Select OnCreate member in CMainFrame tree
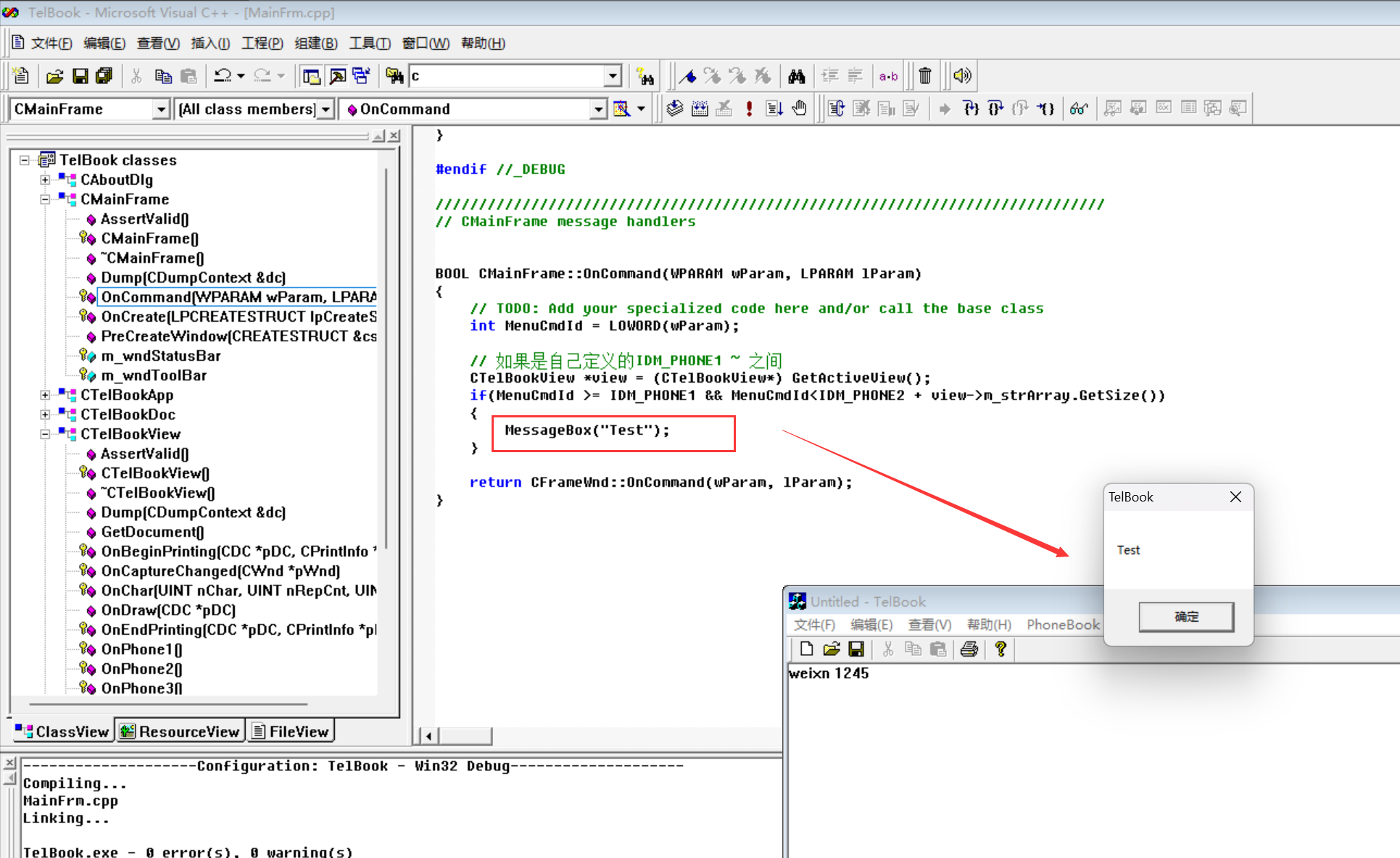The width and height of the screenshot is (1400, 858). point(239,317)
